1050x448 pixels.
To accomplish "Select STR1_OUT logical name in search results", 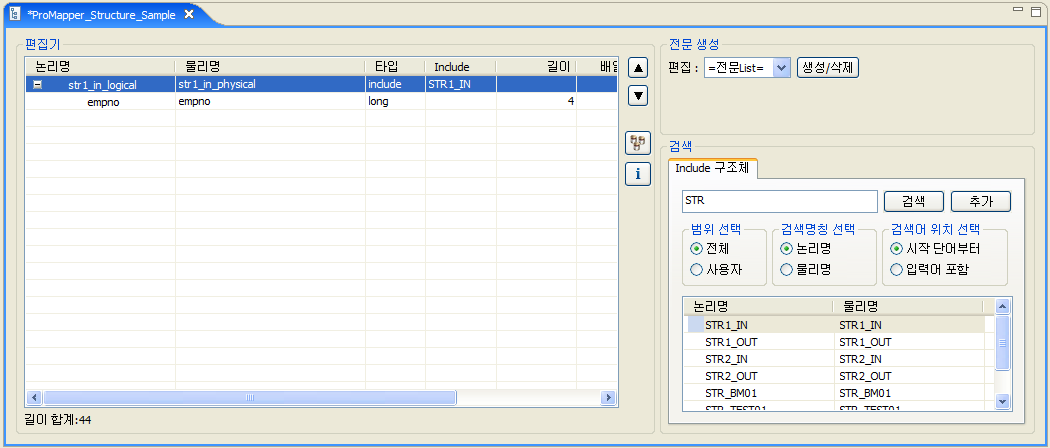I will (x=731, y=342).
